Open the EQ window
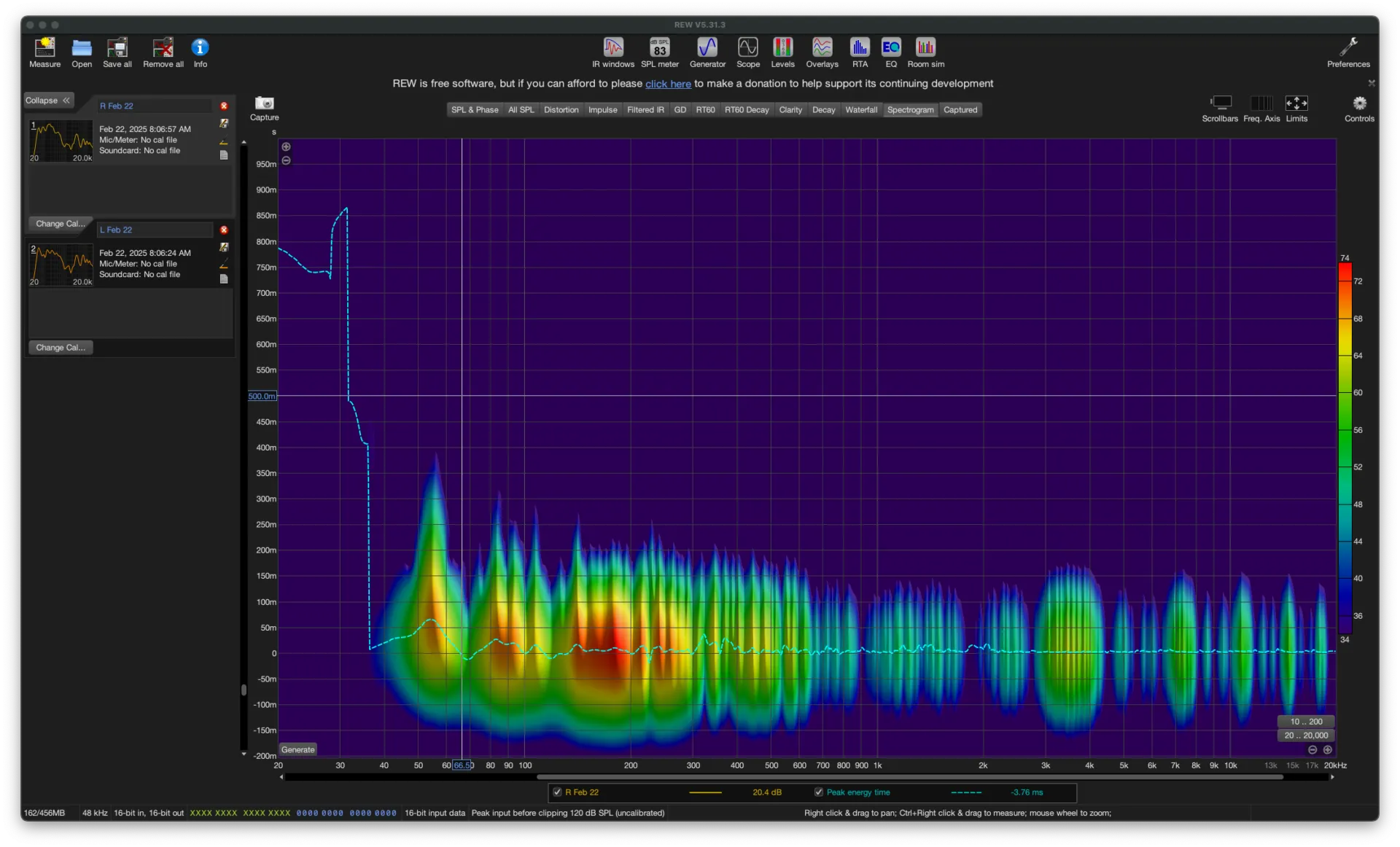Viewport: 1400px width, 847px height. 890,48
